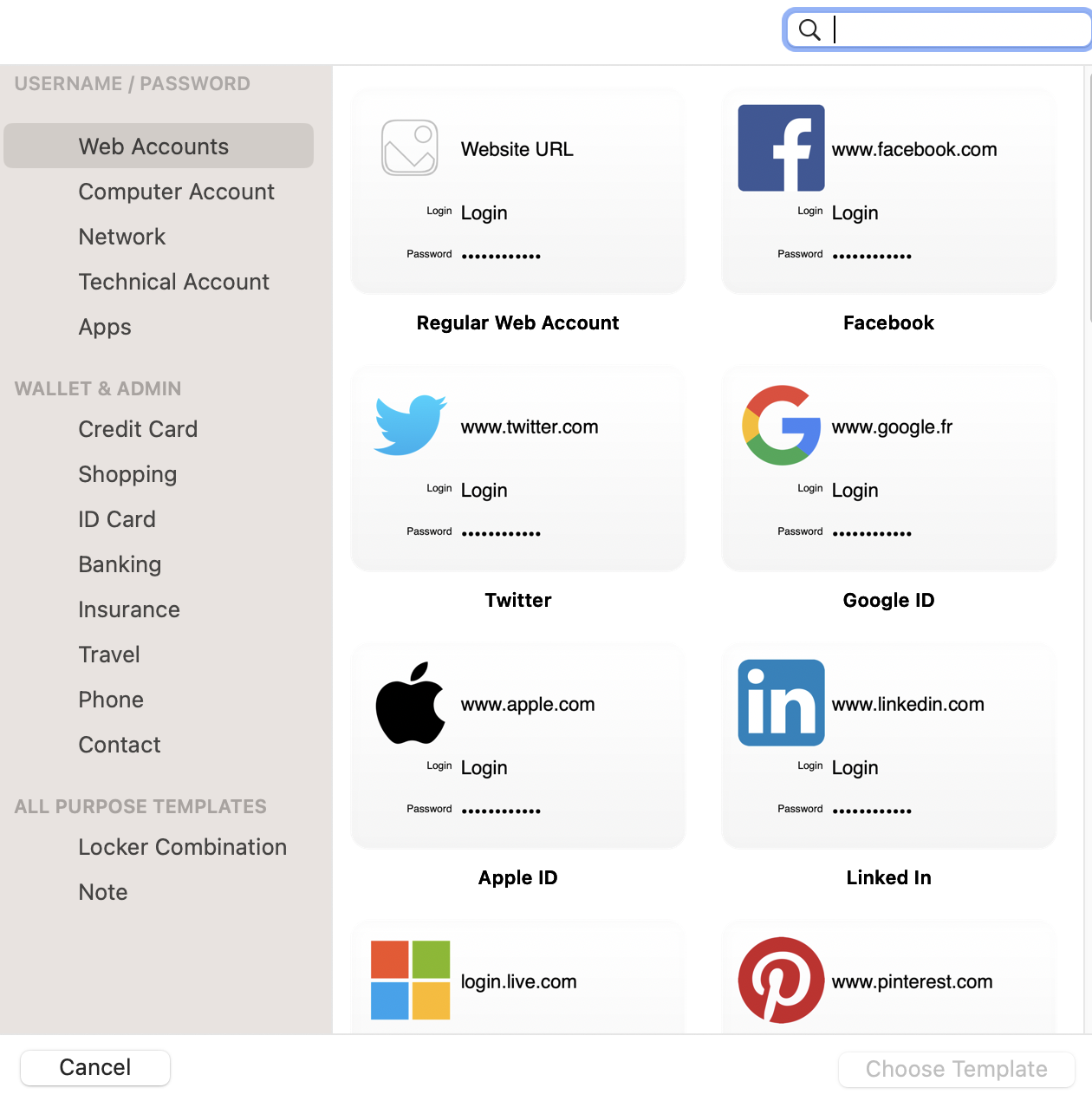Select the Insurance category

(129, 609)
